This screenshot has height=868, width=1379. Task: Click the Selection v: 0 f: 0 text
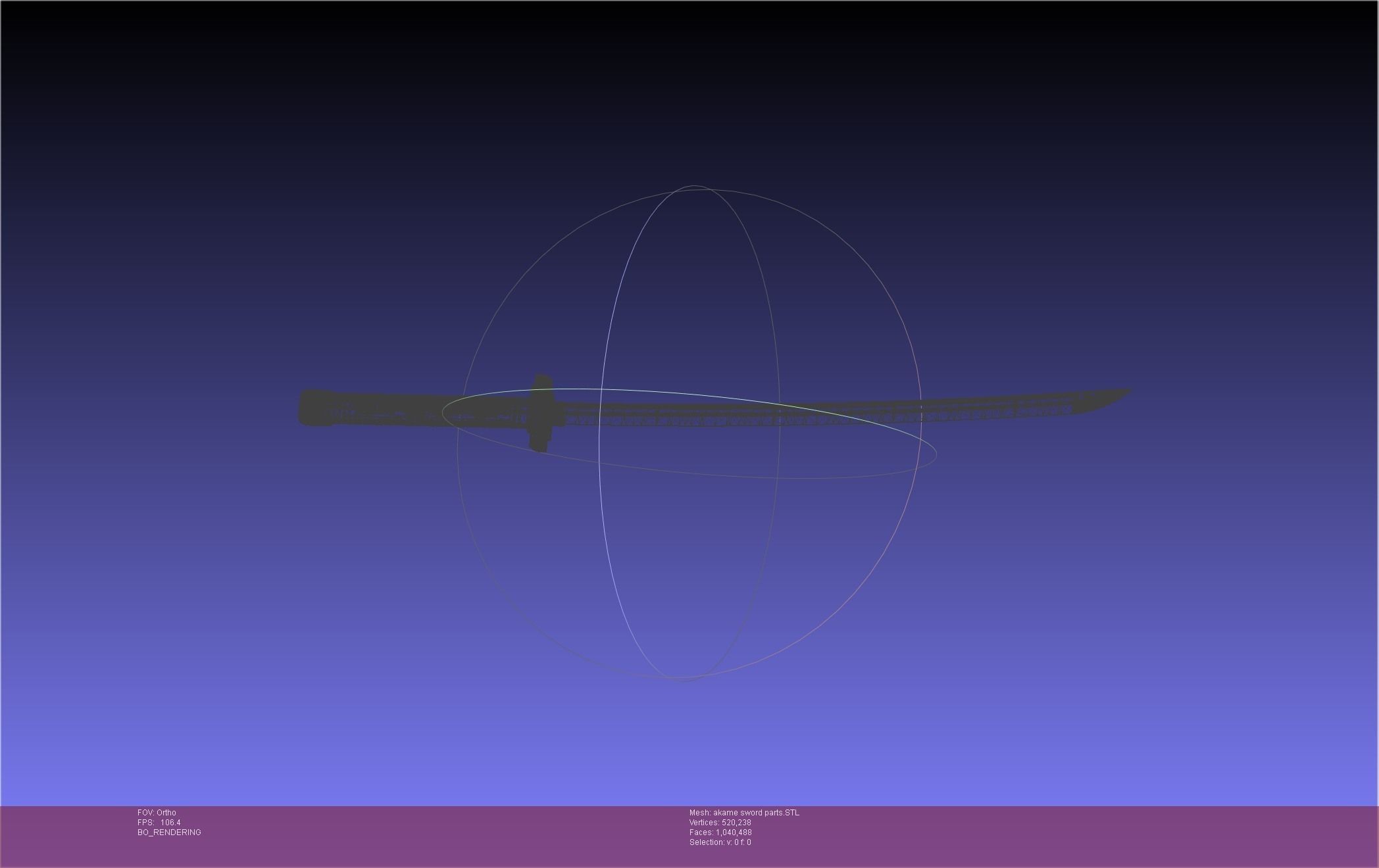[x=720, y=842]
